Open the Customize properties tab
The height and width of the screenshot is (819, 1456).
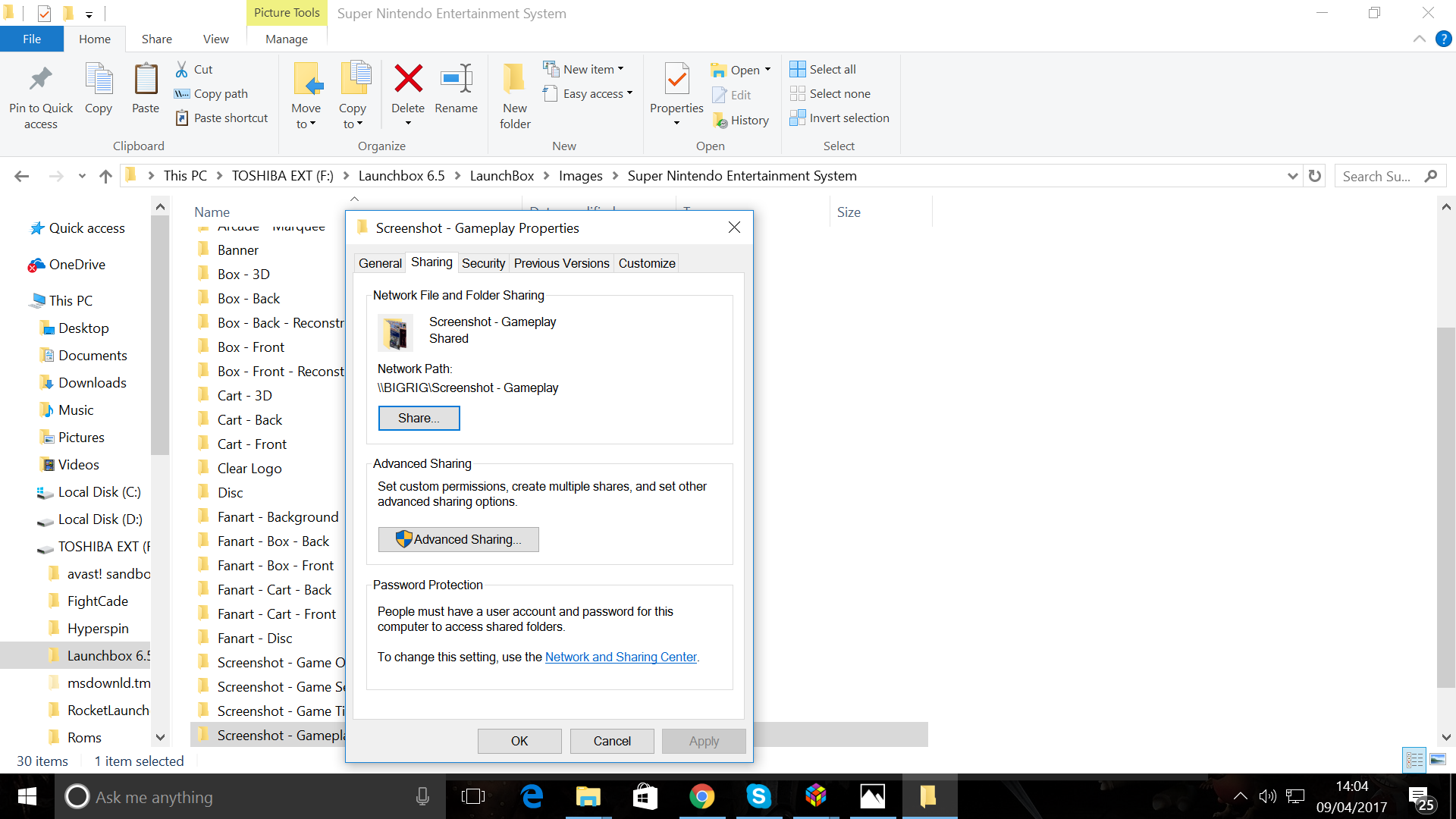pos(647,263)
